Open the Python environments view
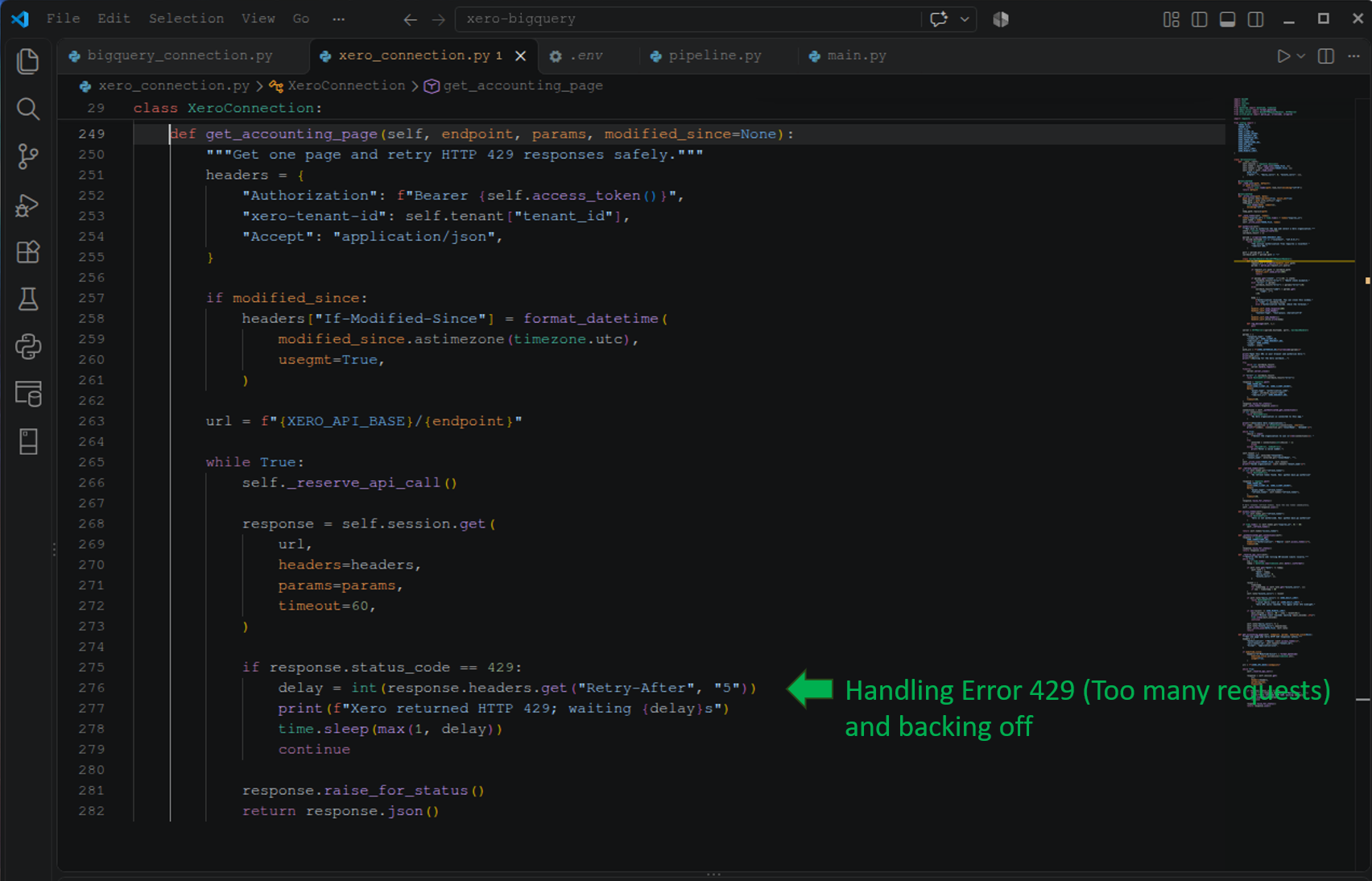The width and height of the screenshot is (1372, 881). tap(28, 347)
